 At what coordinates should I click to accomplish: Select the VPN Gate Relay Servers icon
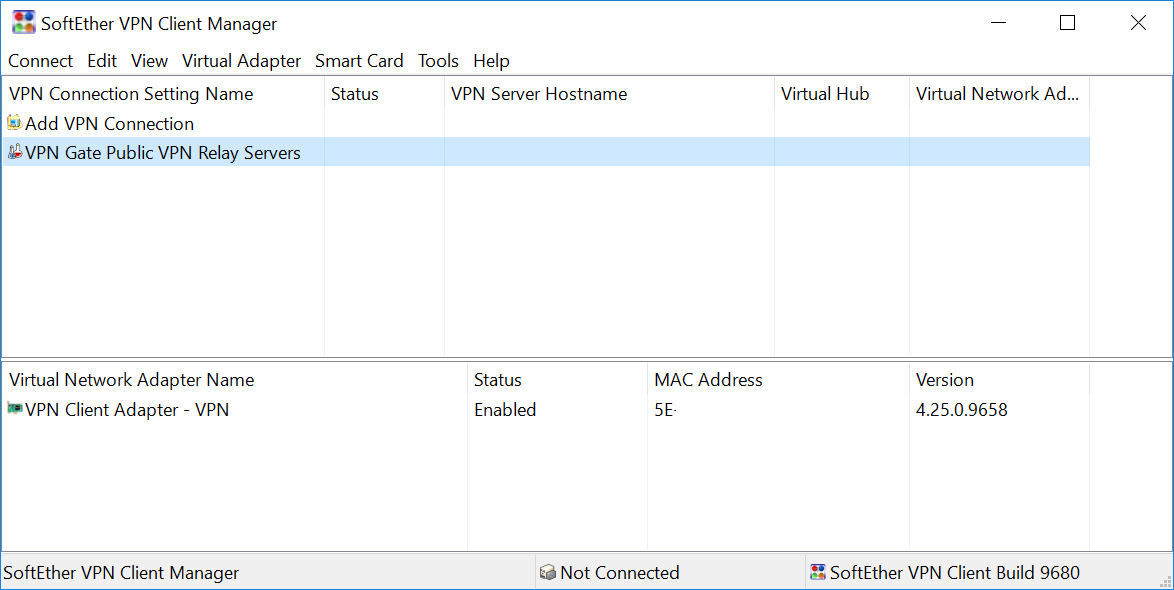coord(14,153)
